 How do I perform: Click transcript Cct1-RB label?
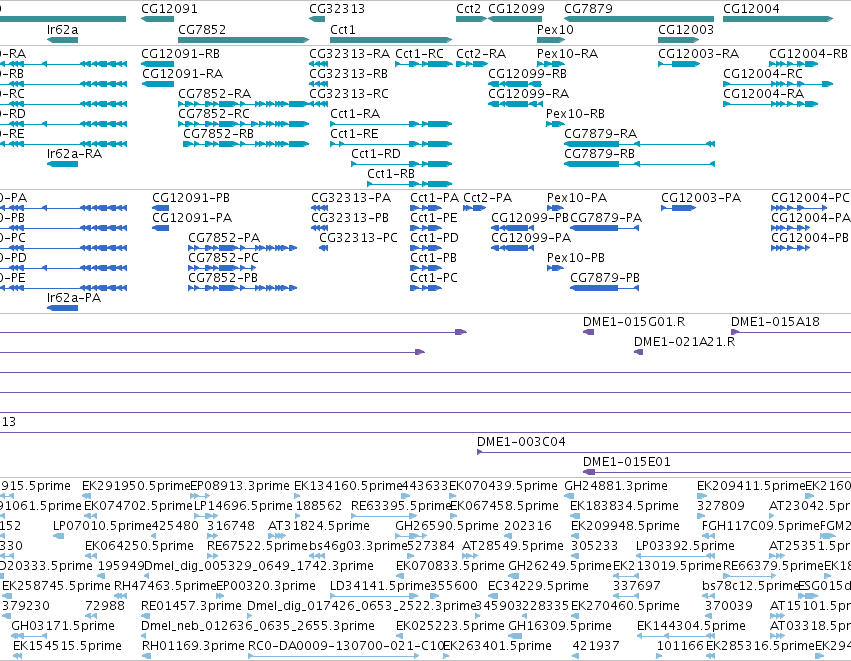click(x=391, y=174)
